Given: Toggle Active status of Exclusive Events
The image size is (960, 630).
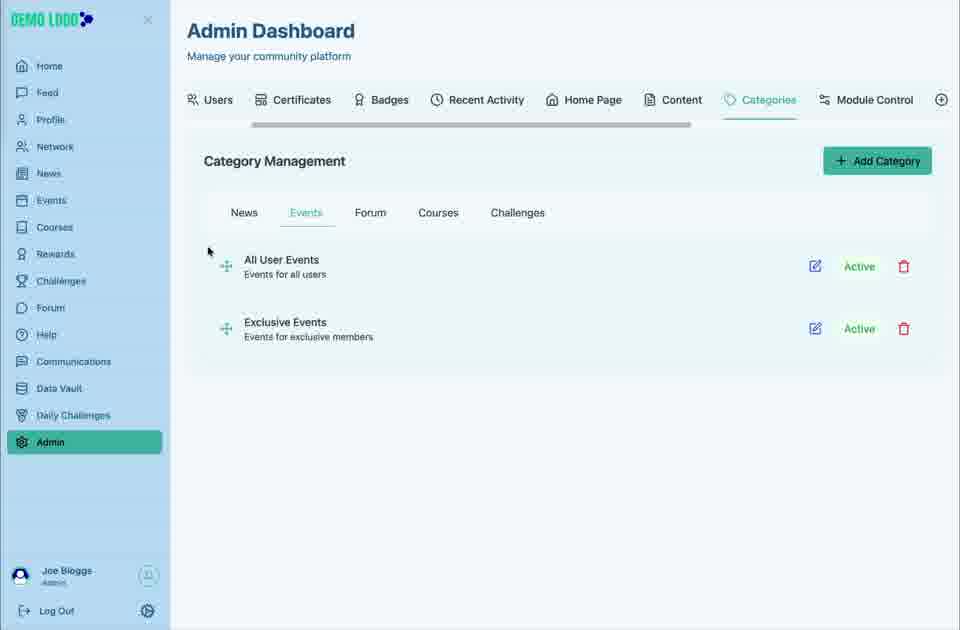Looking at the screenshot, I should coord(859,329).
